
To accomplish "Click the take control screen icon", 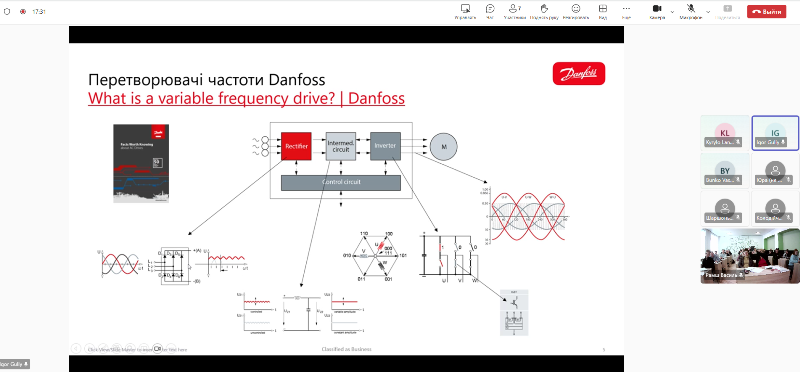I will (465, 11).
